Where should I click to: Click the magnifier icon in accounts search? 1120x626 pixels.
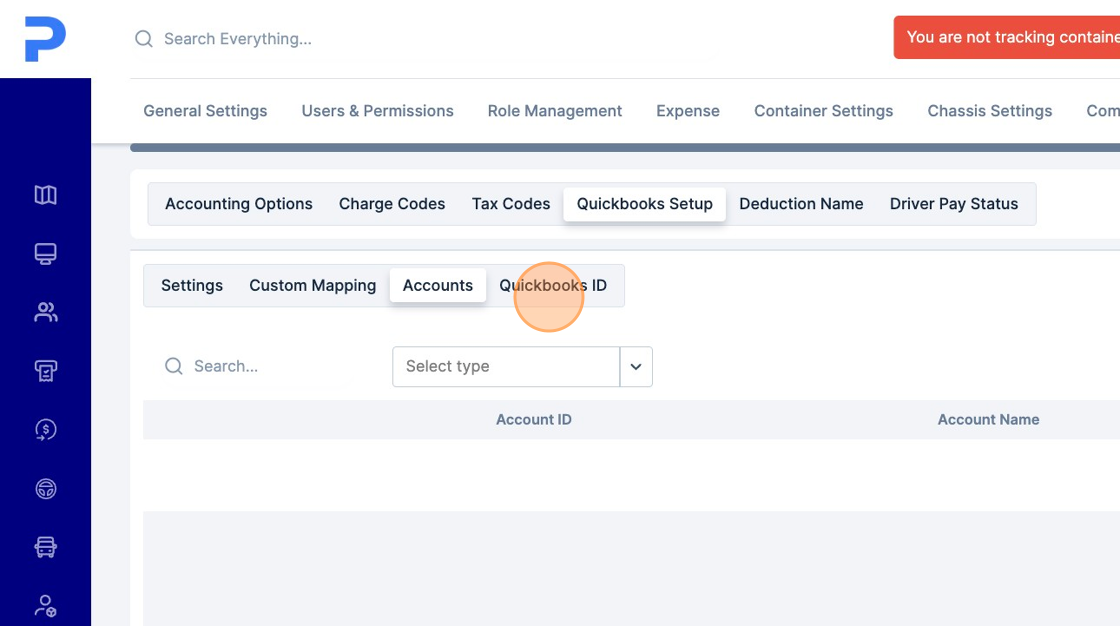(174, 366)
